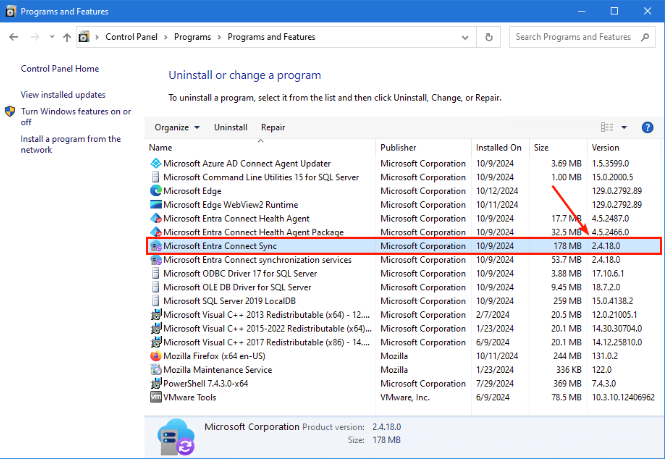Select Visual C++ 2017 Redistributable icon
The width and height of the screenshot is (666, 459).
coord(156,342)
